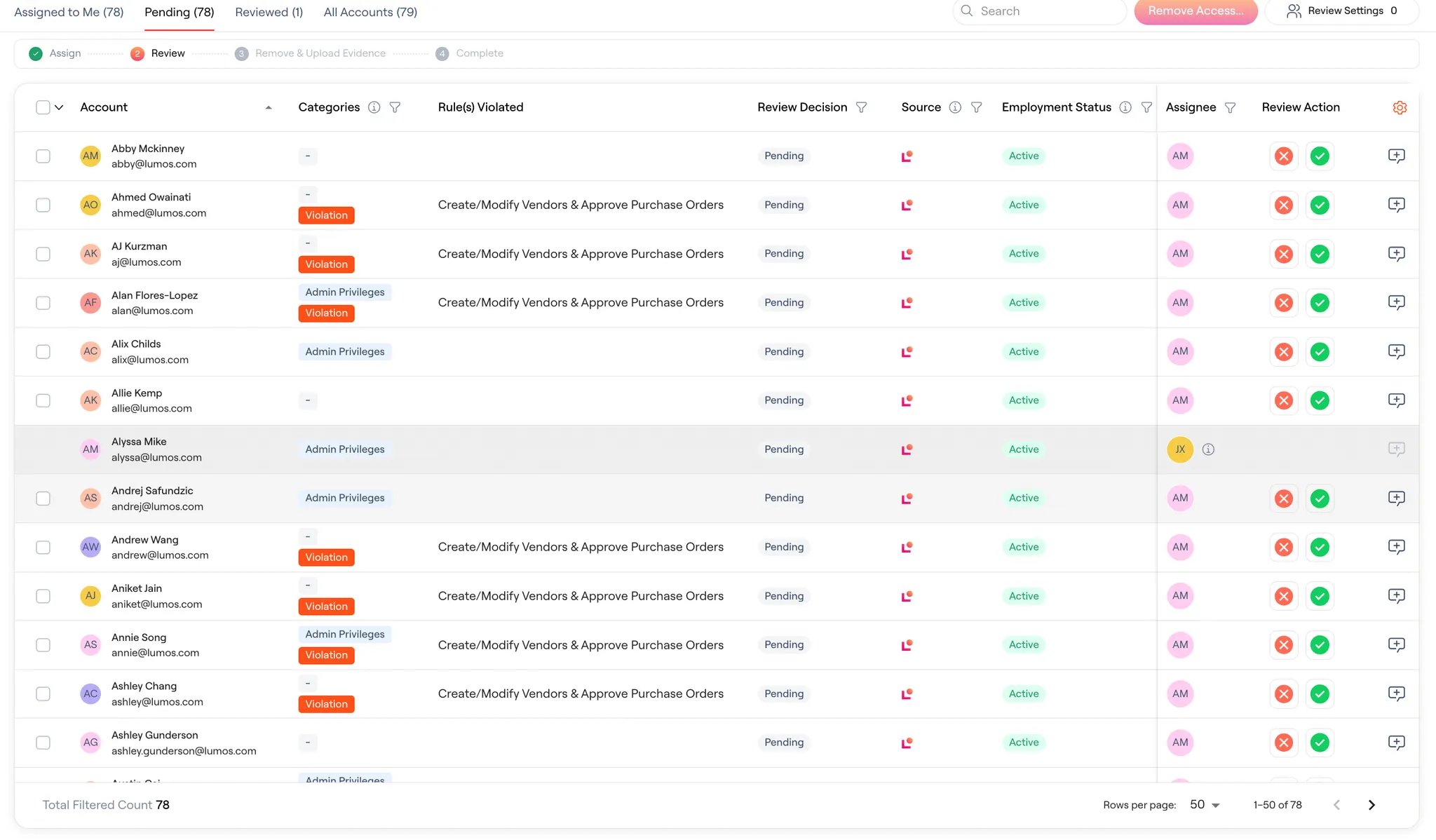This screenshot has height=840, width=1436.
Task: Reject access for Alan Flores-Lopez
Action: click(1284, 303)
